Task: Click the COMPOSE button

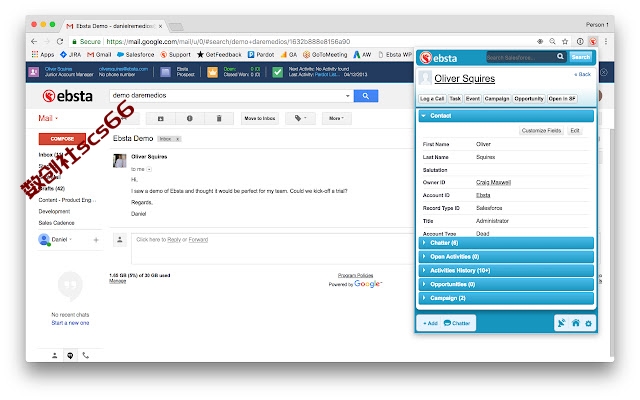Action: click(62, 139)
